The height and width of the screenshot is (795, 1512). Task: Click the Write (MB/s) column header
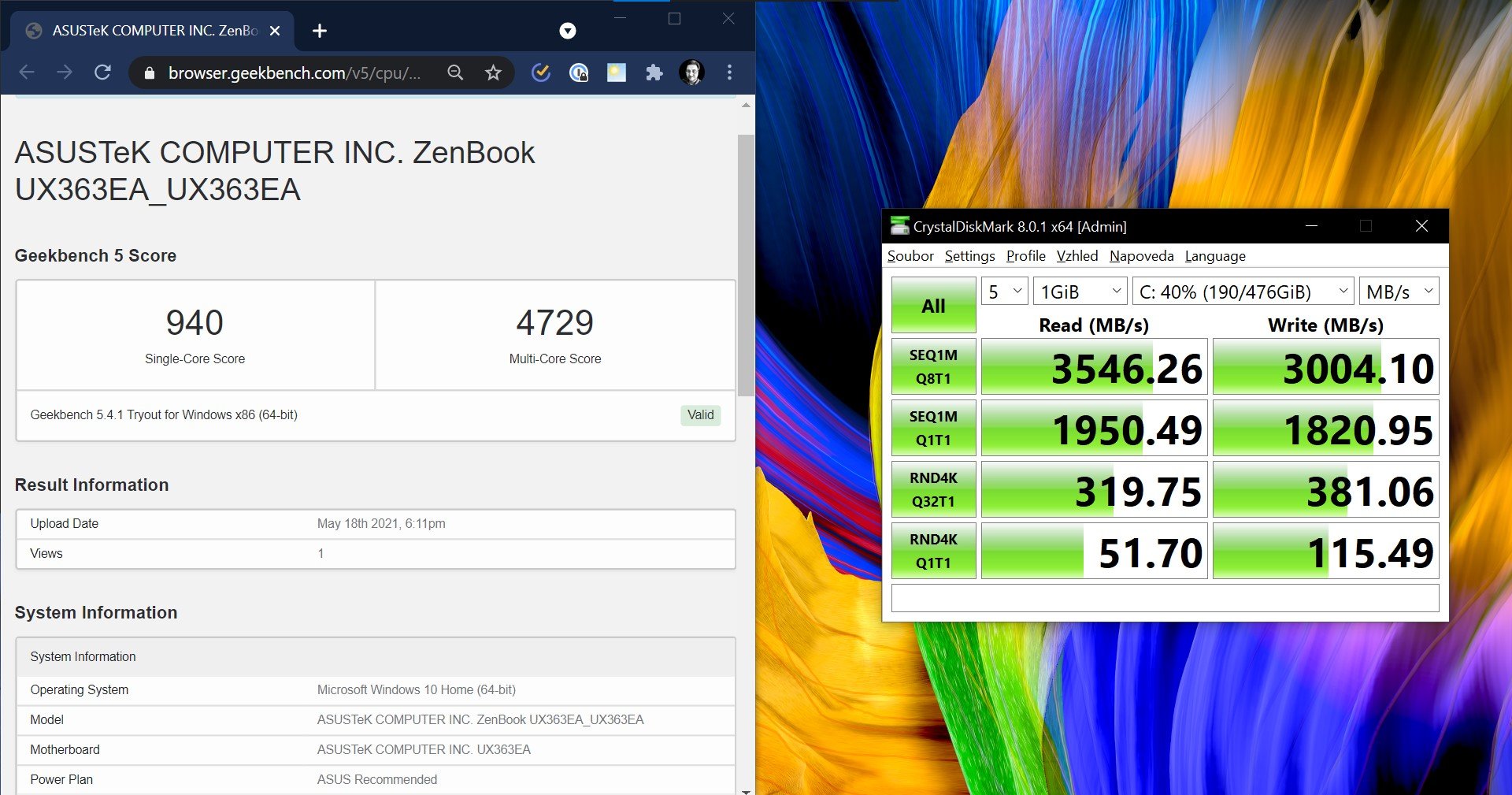click(1325, 325)
